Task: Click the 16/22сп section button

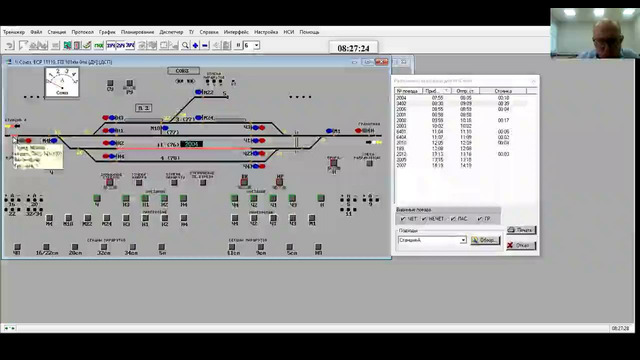Action: point(46,247)
